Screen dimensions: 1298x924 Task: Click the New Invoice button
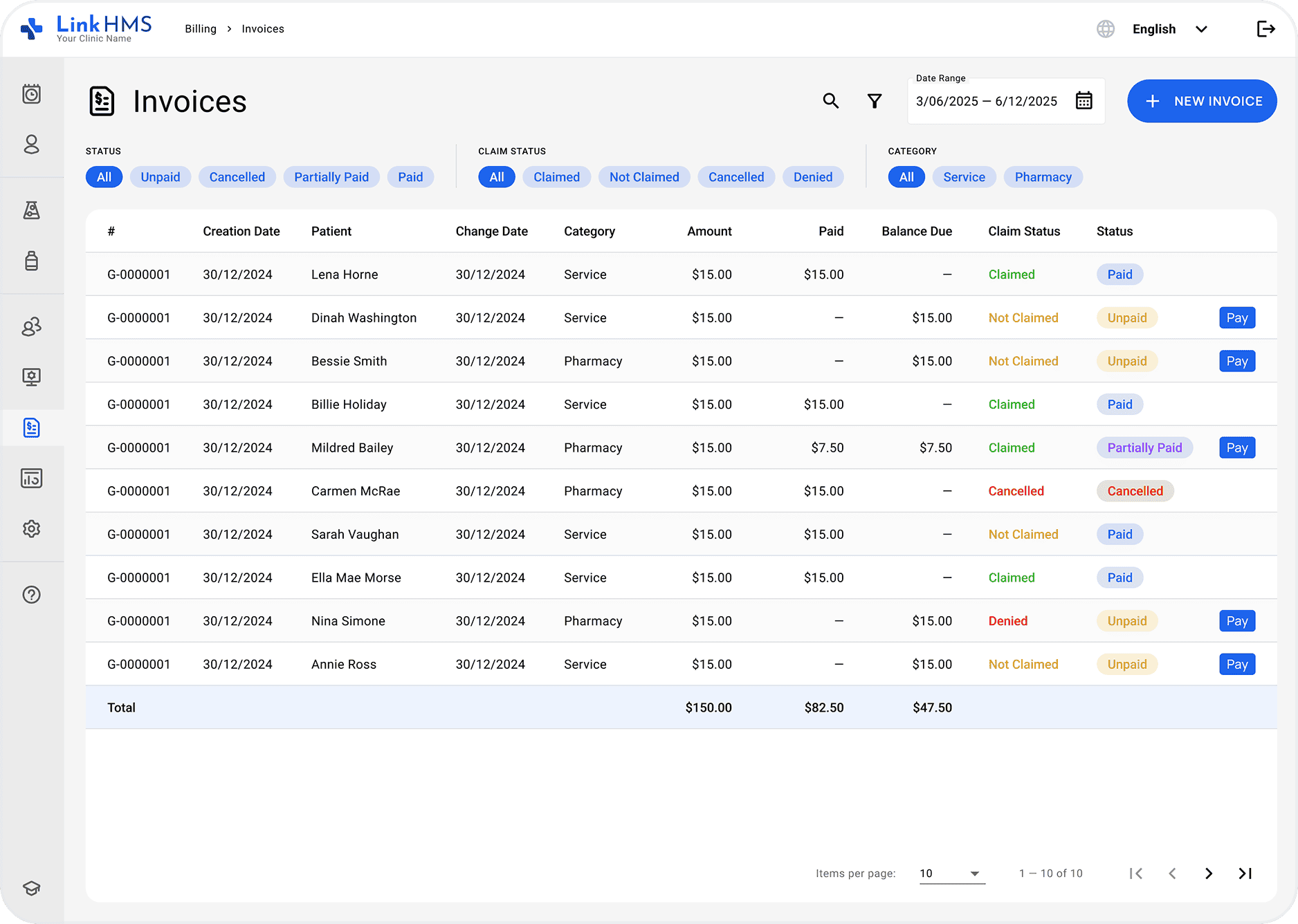1202,101
